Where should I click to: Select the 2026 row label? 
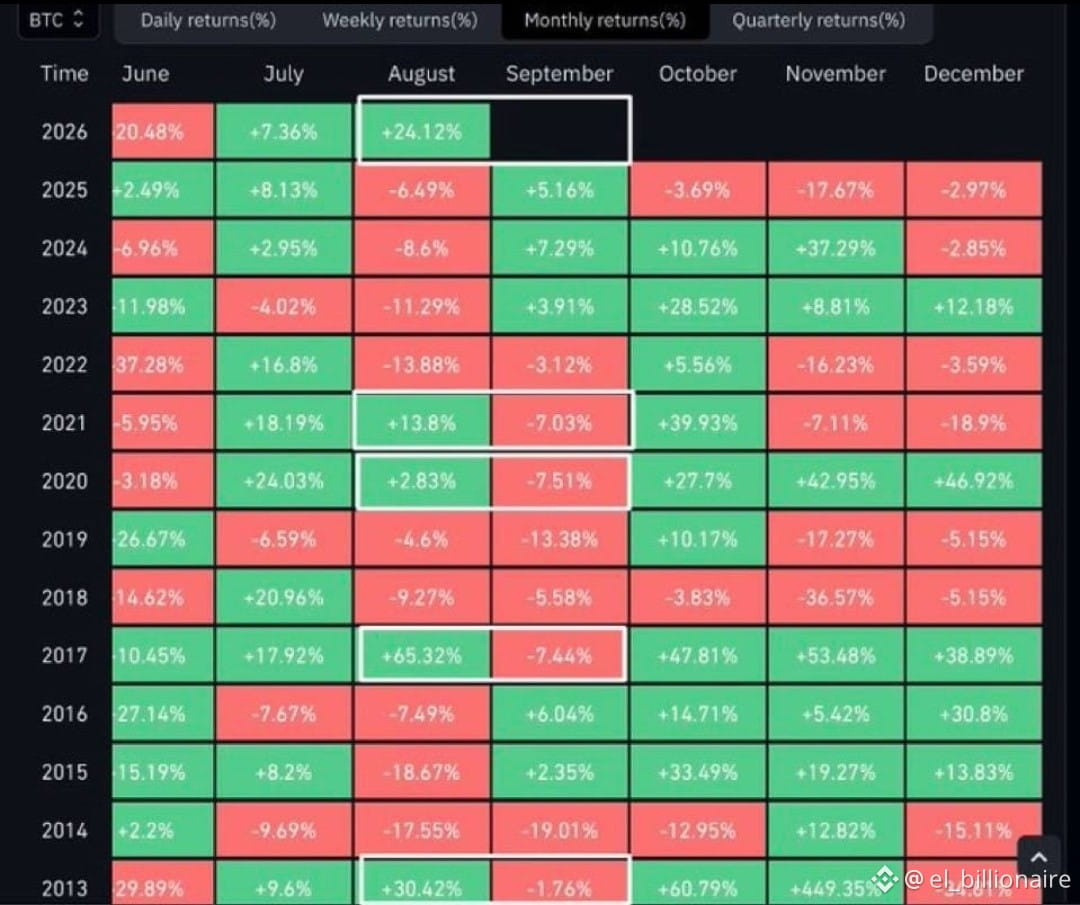[65, 132]
